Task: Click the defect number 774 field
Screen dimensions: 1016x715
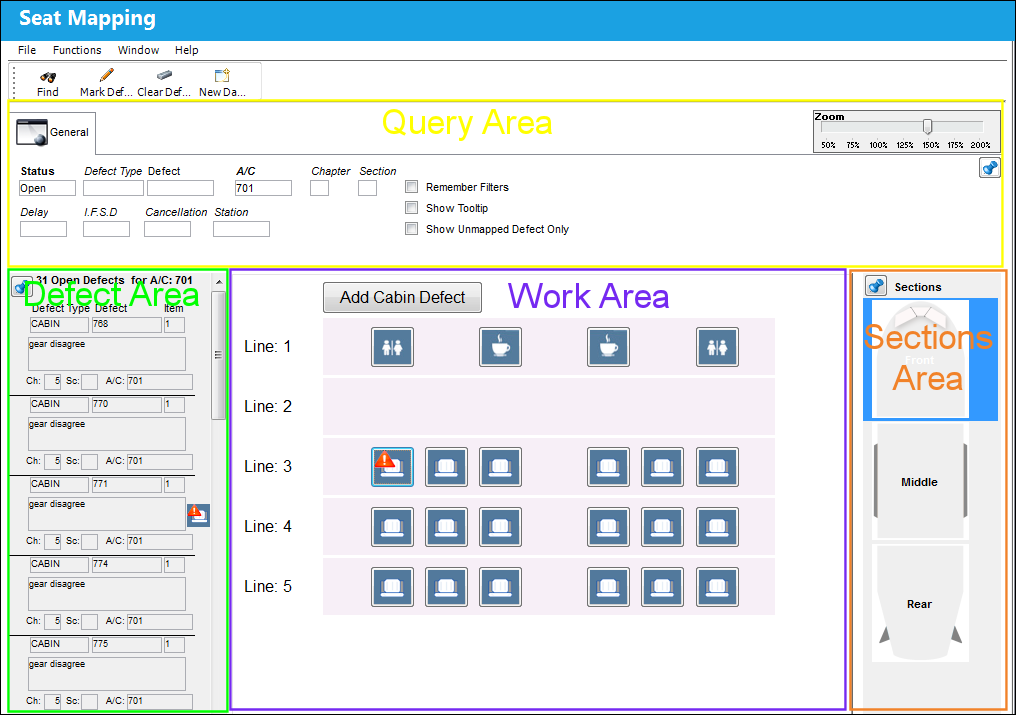Action: click(x=126, y=565)
